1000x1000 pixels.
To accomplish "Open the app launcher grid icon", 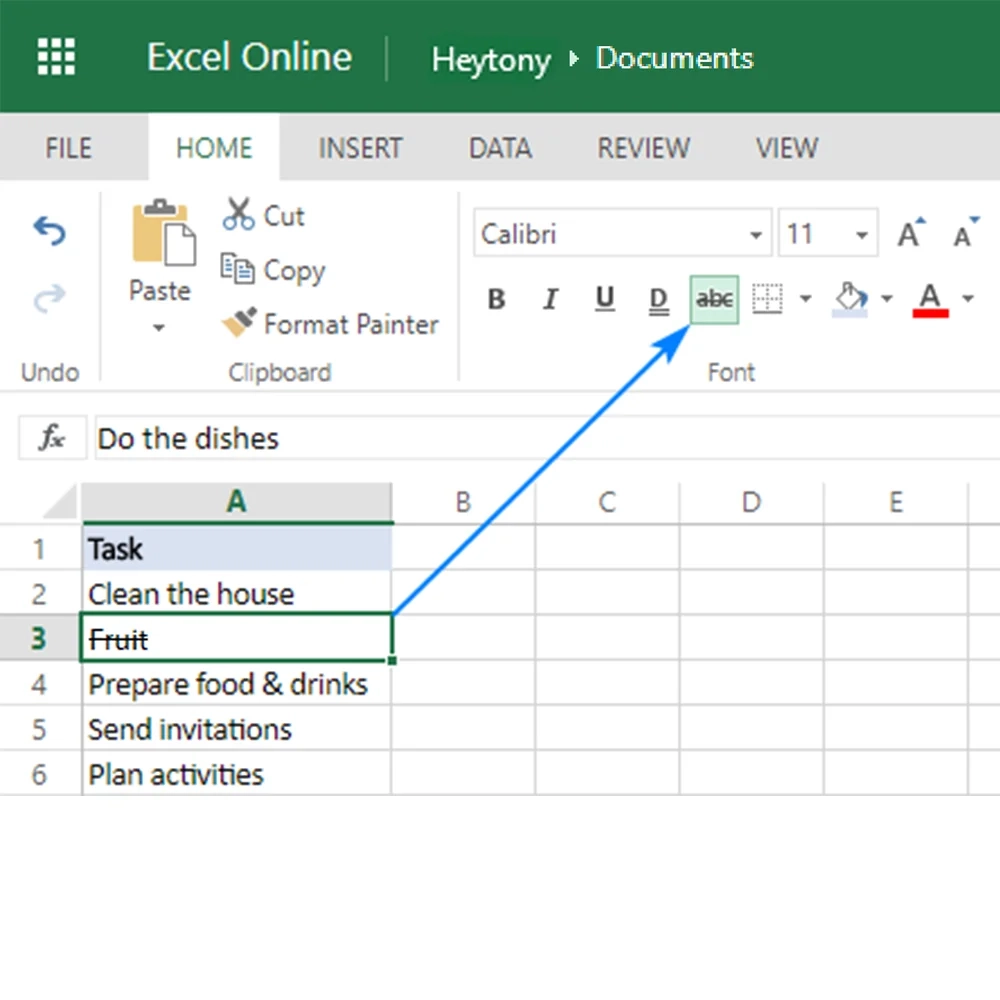I will tap(56, 57).
